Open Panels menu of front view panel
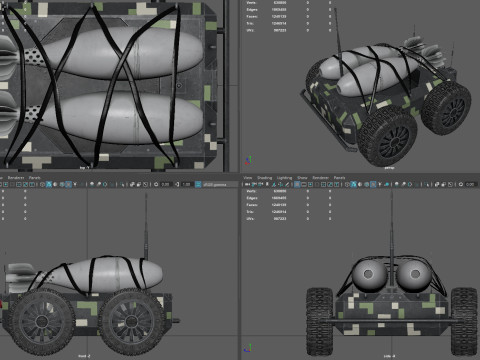The image size is (480, 360). click(35, 178)
